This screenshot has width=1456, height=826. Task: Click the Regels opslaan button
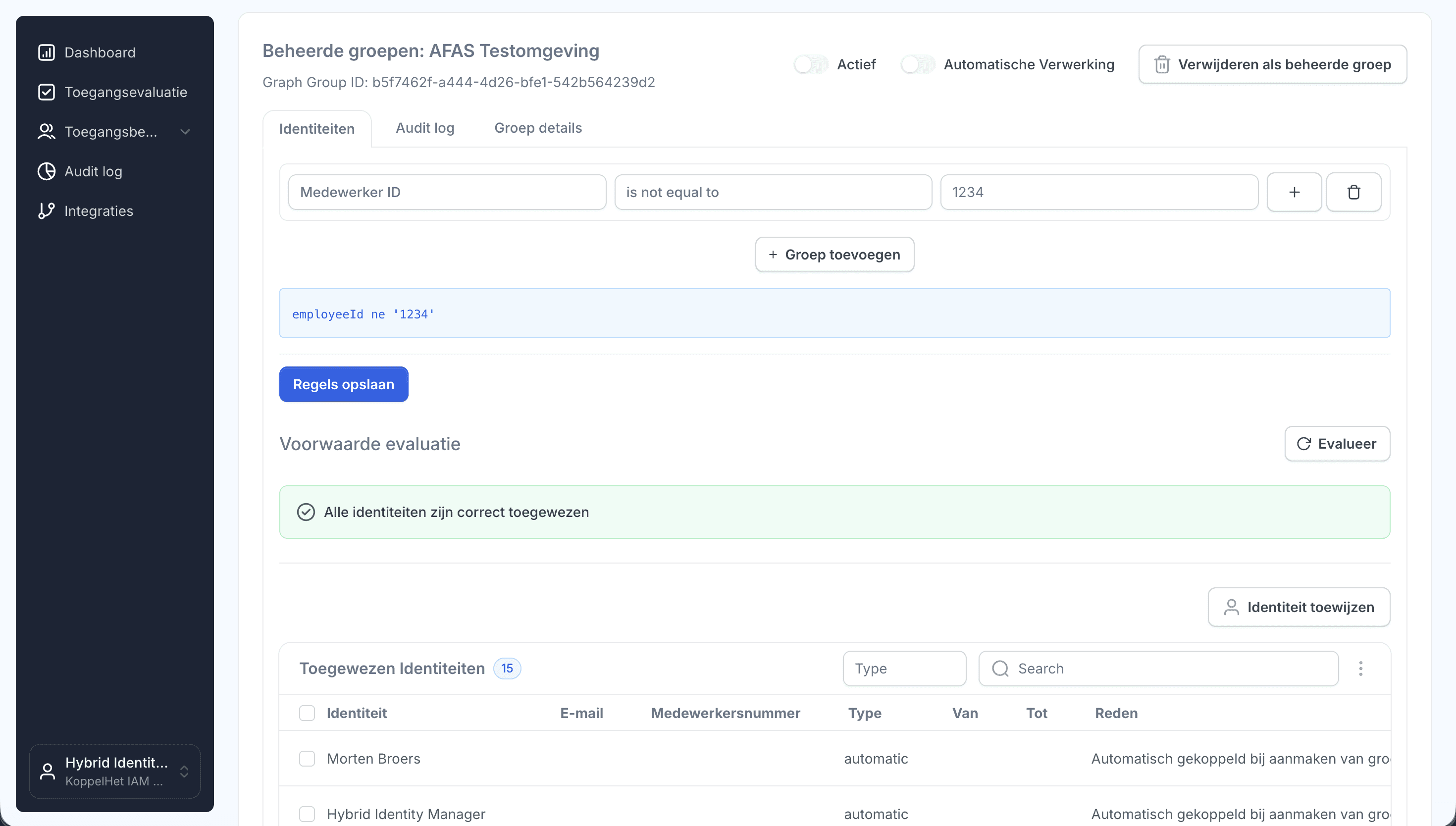(x=343, y=384)
